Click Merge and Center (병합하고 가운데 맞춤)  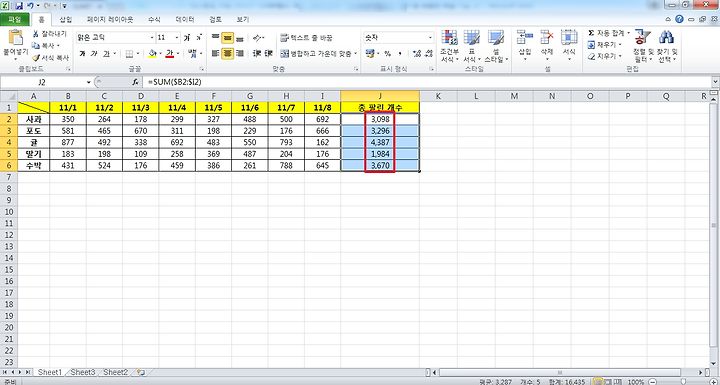pos(318,54)
